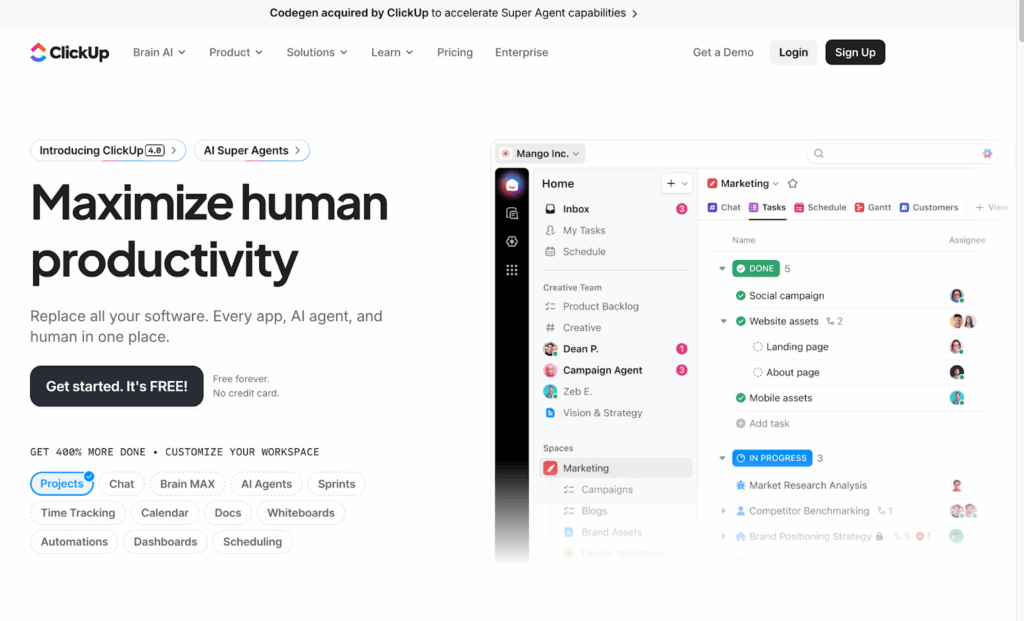This screenshot has height=621, width=1024.
Task: Click the grid apps icon in sidebar
Action: tap(512, 270)
